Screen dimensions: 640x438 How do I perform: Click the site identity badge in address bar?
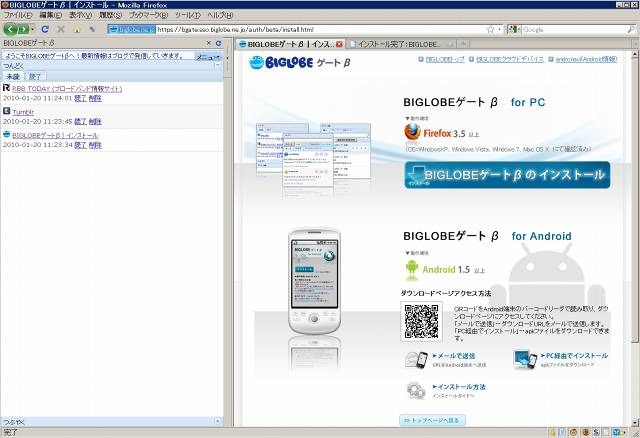[132, 29]
